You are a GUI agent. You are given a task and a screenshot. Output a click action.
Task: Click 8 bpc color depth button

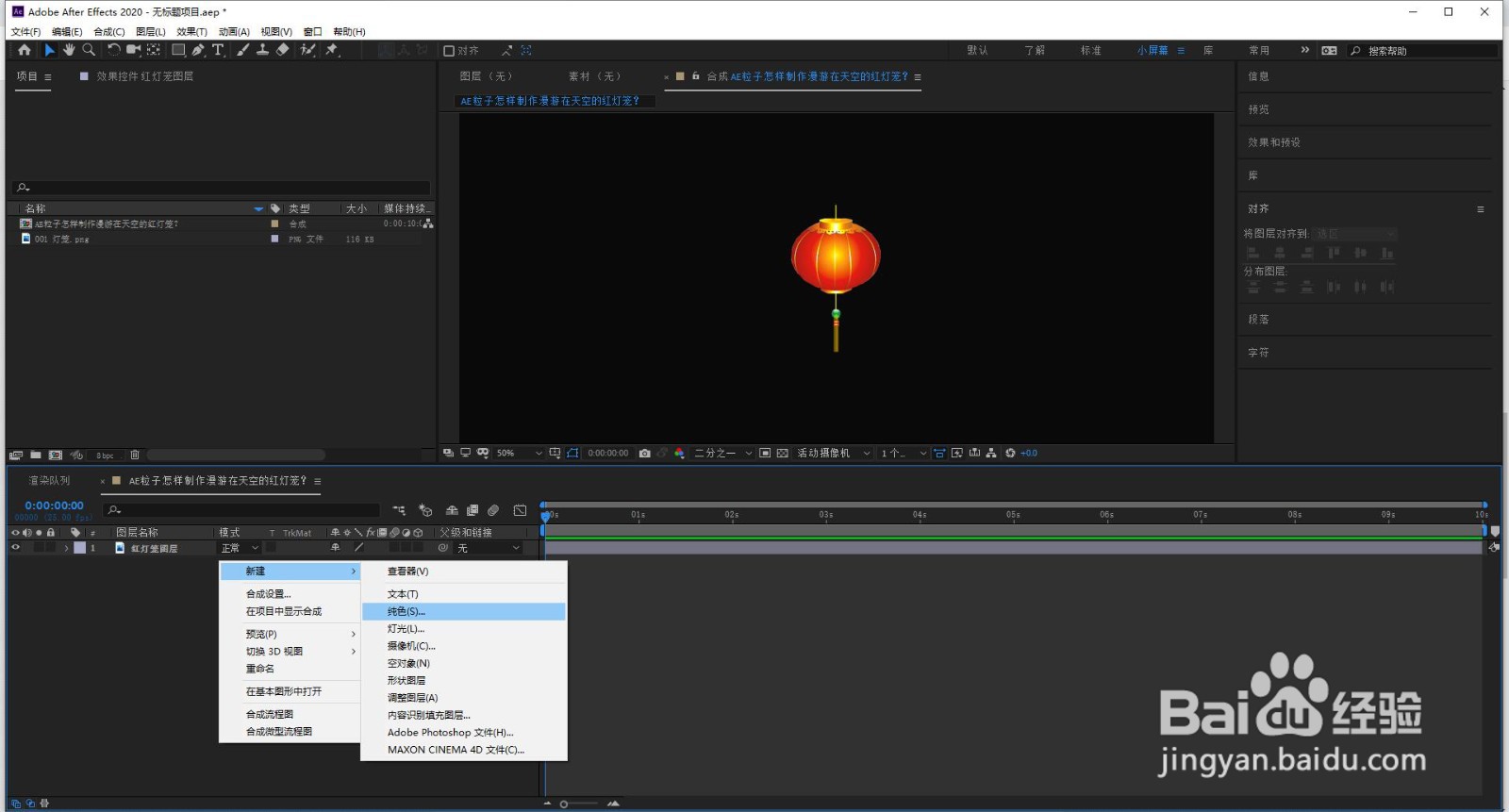click(x=105, y=456)
